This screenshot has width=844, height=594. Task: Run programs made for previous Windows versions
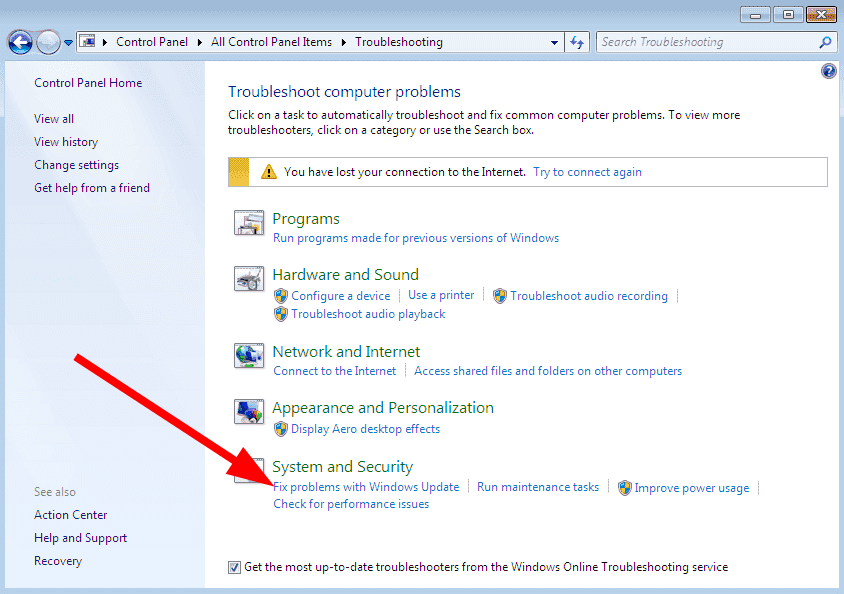tap(416, 238)
